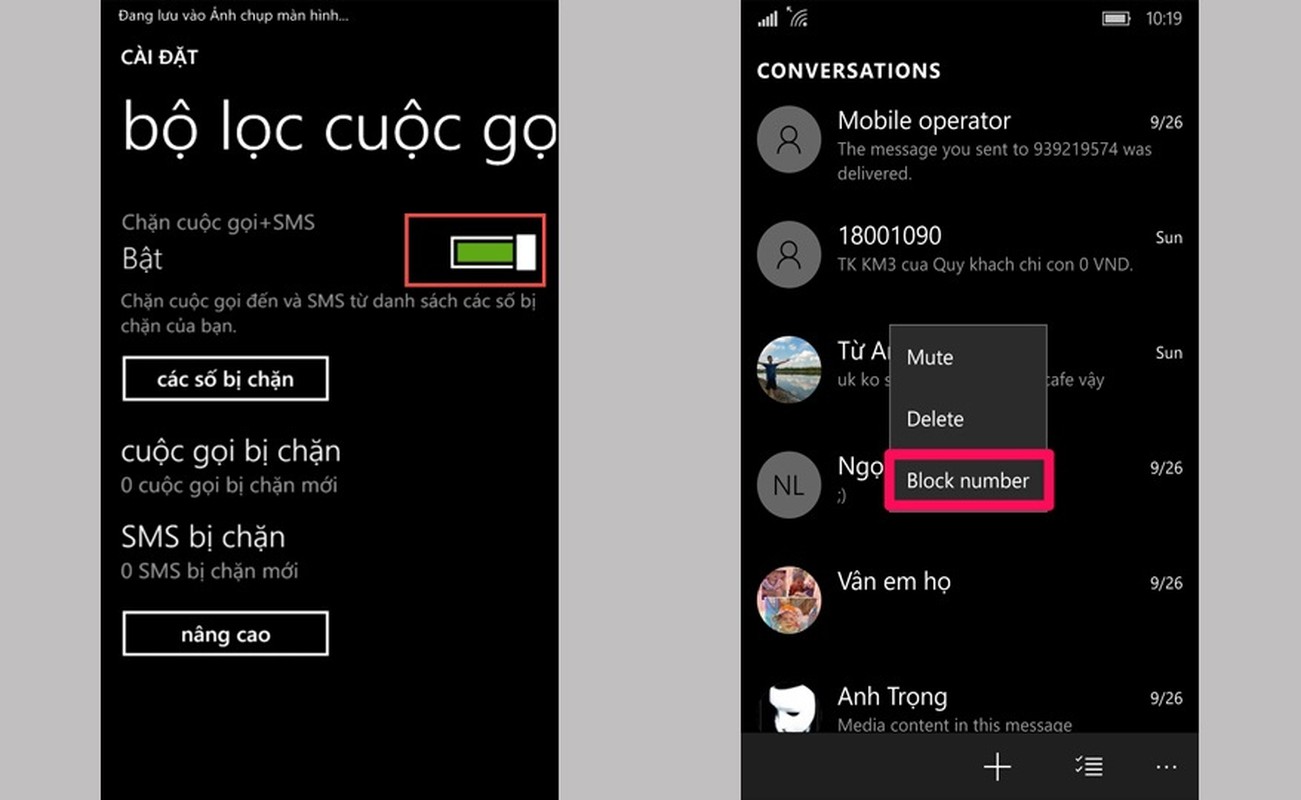The height and width of the screenshot is (800, 1301).
Task: Tap Vân em họ profile photo
Action: [x=789, y=600]
